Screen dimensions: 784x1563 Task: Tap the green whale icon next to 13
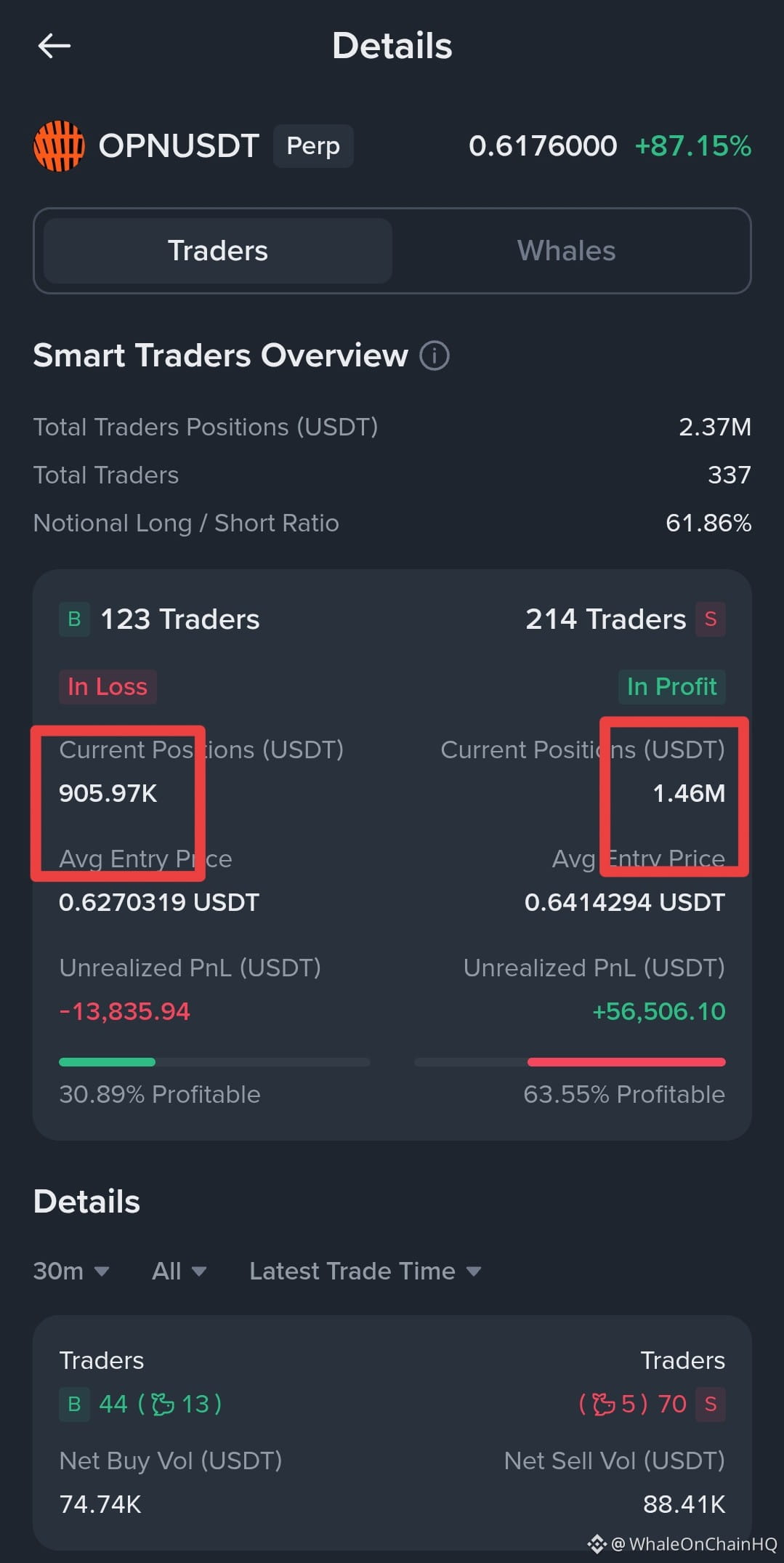point(163,1404)
